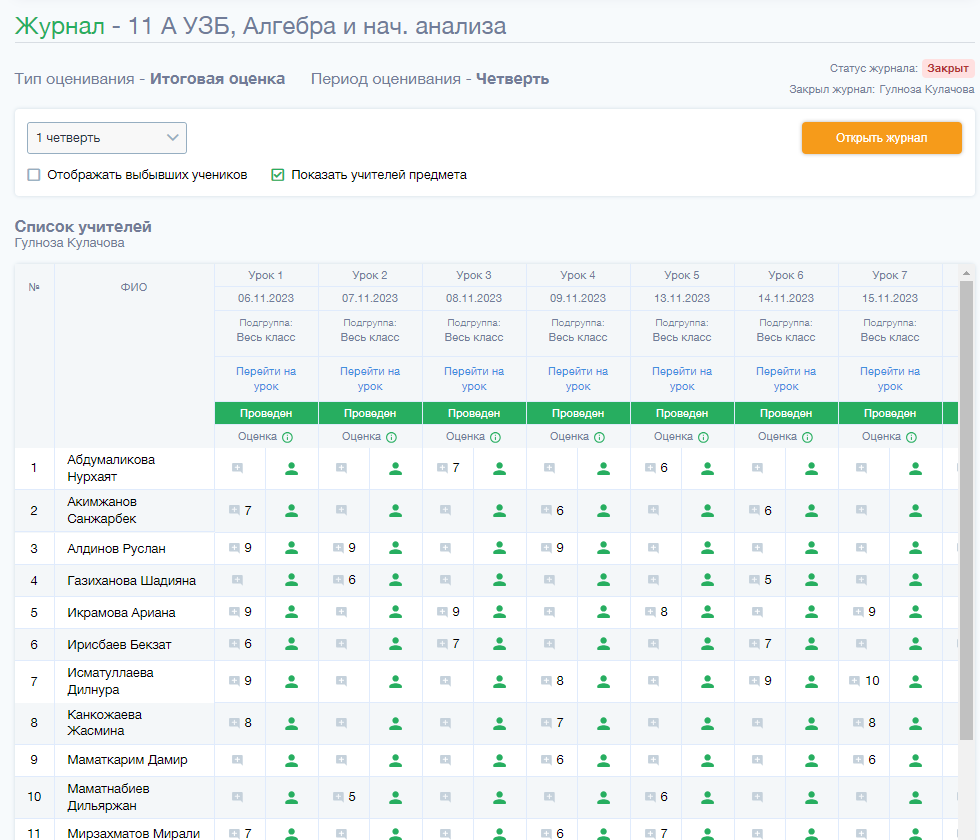Select grade 7 for Абдумаликова Нурхаят, Урок 3

pos(456,468)
